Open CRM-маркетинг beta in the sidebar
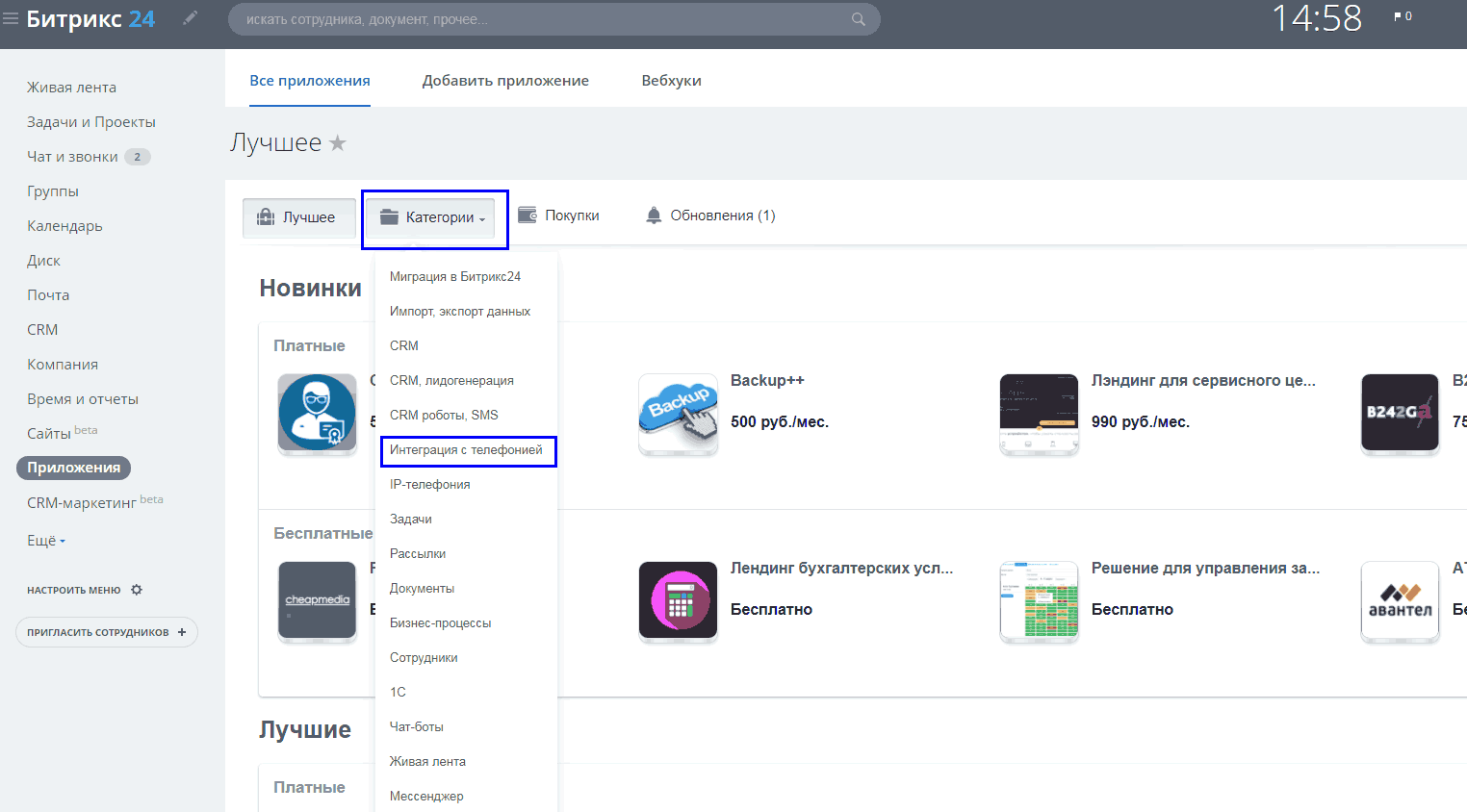This screenshot has height=812, width=1467. click(x=94, y=502)
